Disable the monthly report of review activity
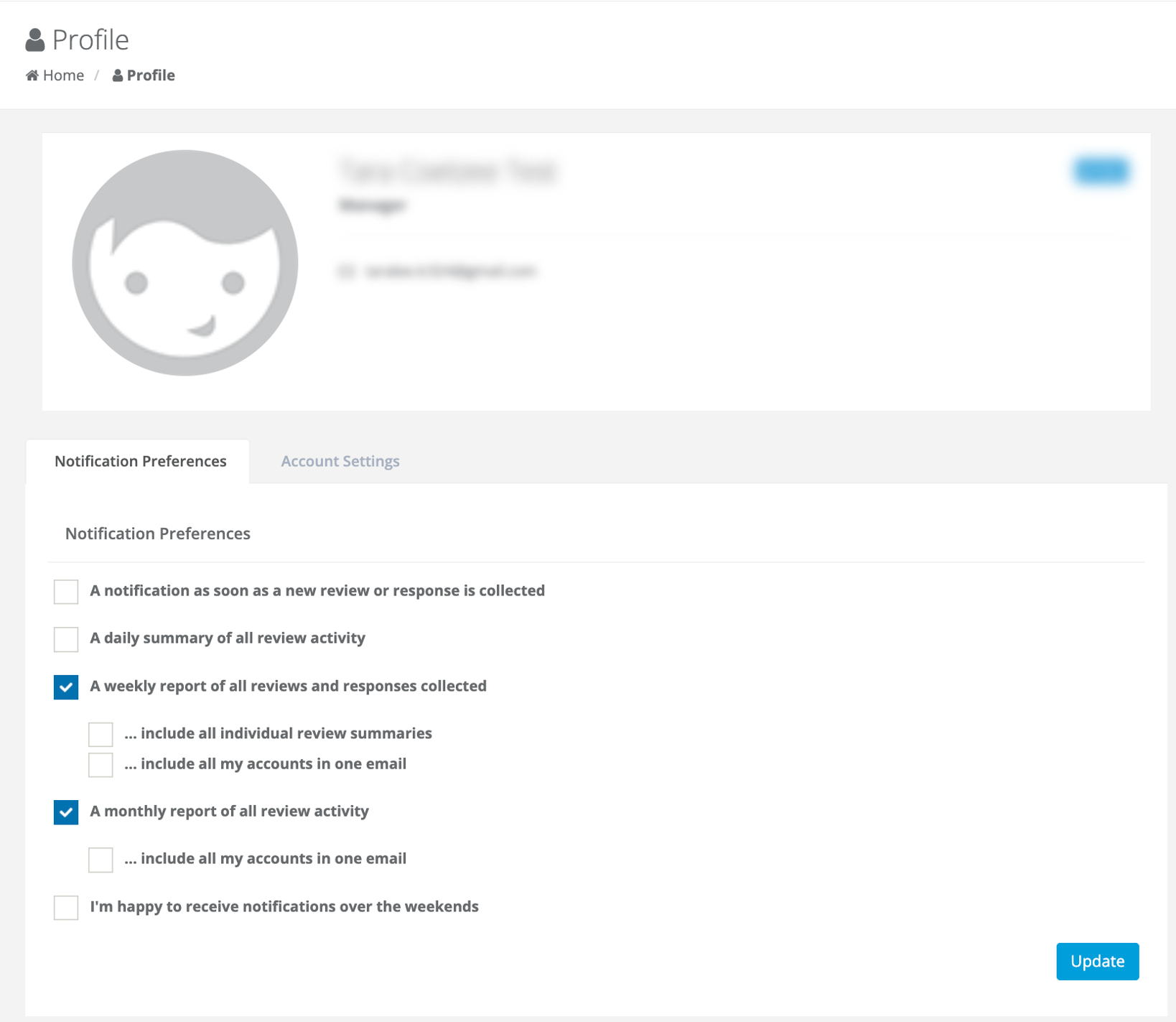Screen dimensions: 1176x1022 pos(65,812)
